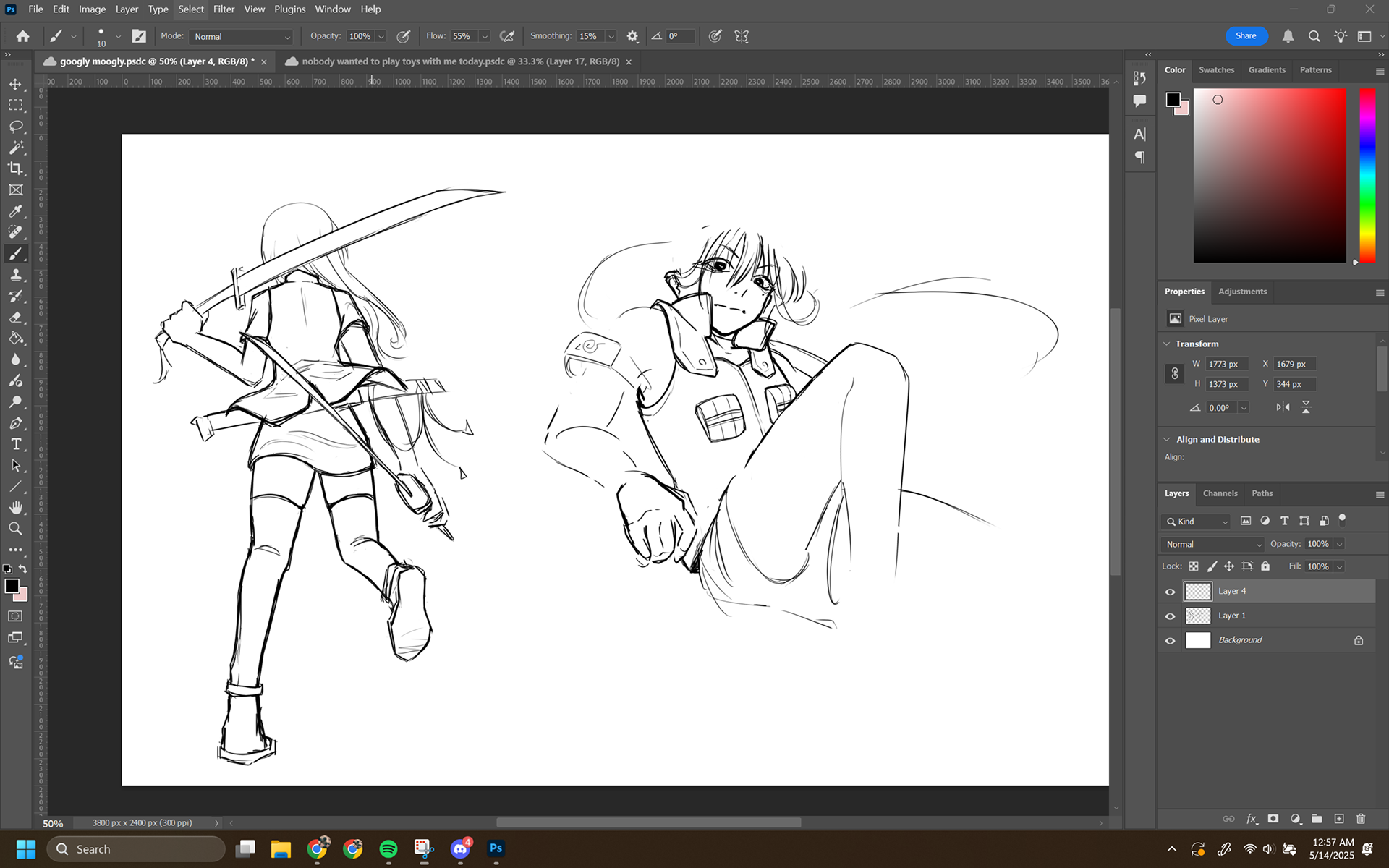Hide Layer 1 visibility eye
This screenshot has width=1389, height=868.
pyautogui.click(x=1170, y=616)
